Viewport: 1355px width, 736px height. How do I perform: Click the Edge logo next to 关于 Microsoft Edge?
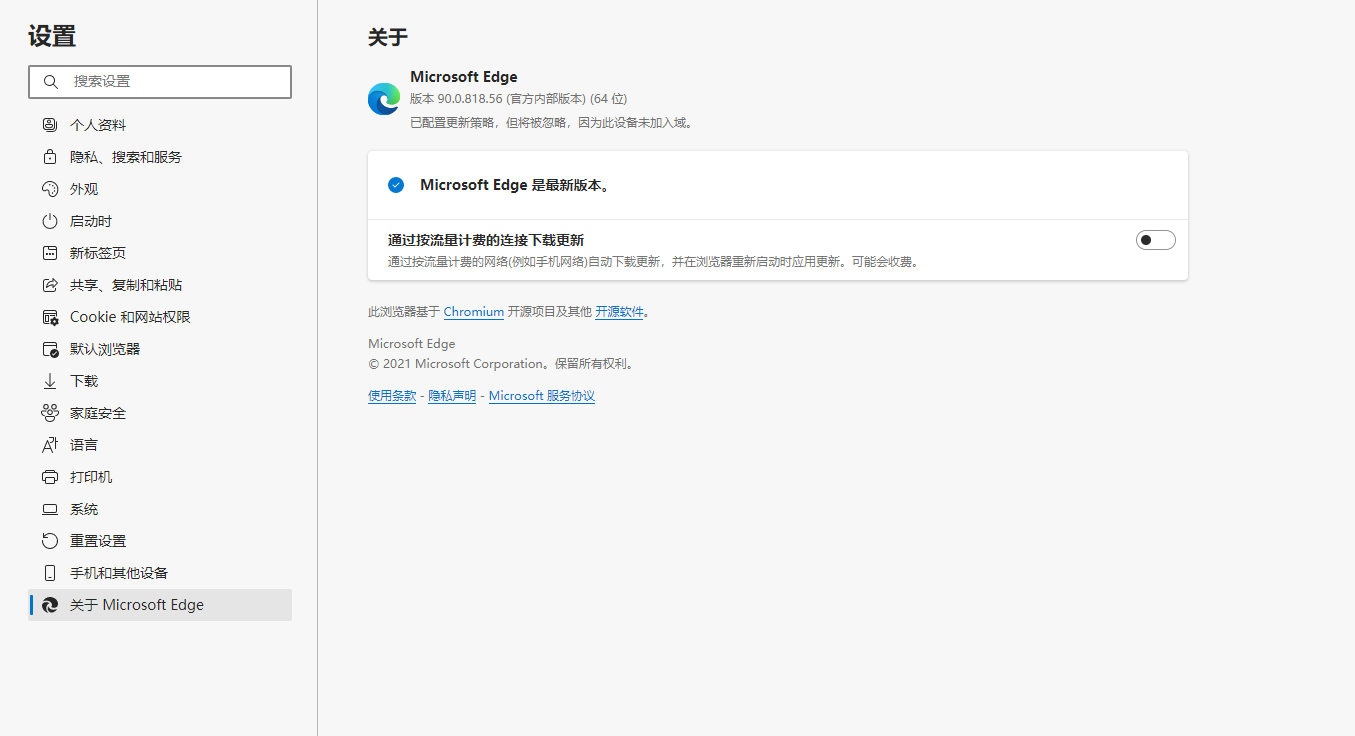click(x=50, y=604)
